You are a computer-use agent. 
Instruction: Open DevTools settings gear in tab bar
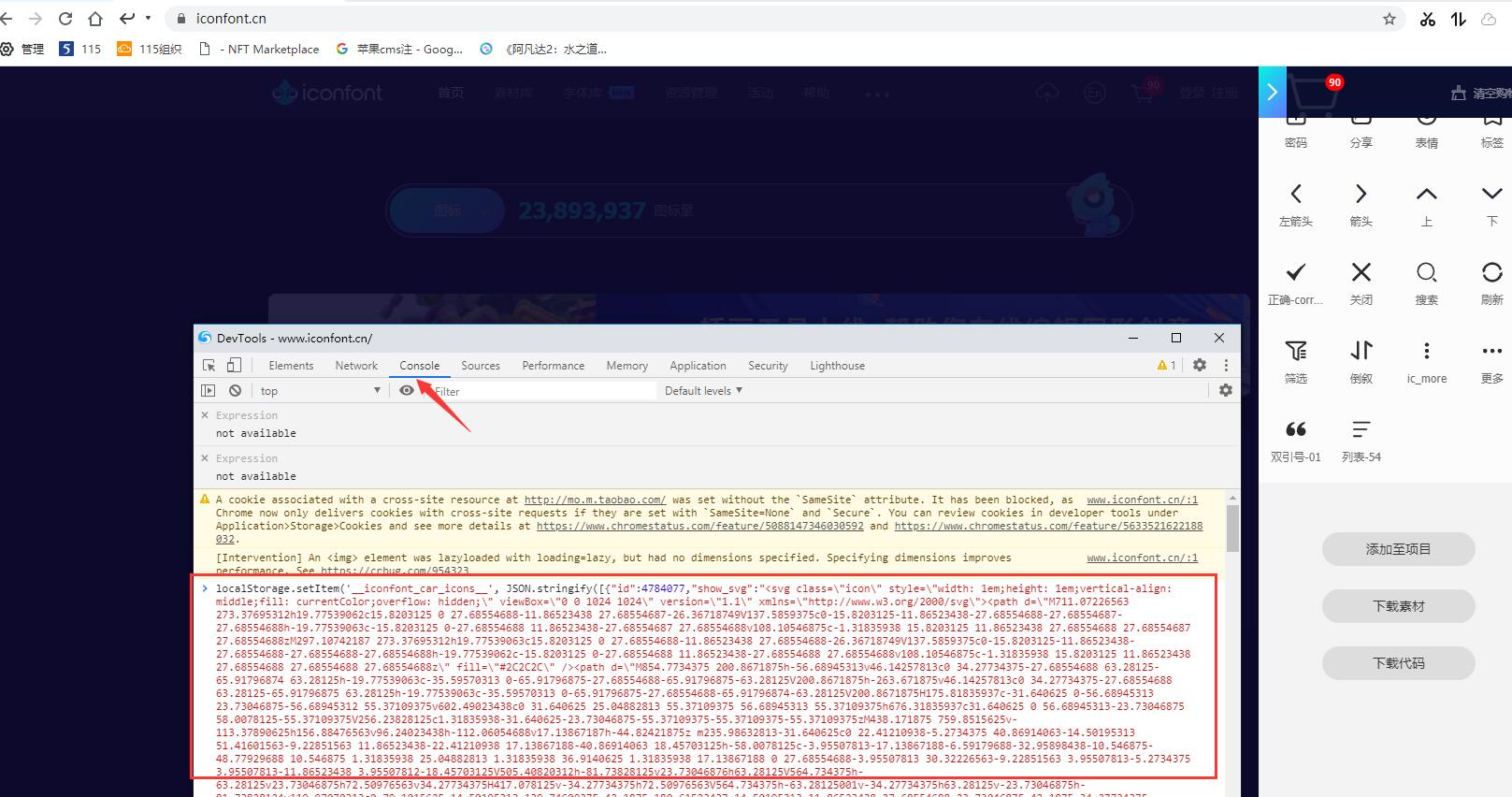1200,366
